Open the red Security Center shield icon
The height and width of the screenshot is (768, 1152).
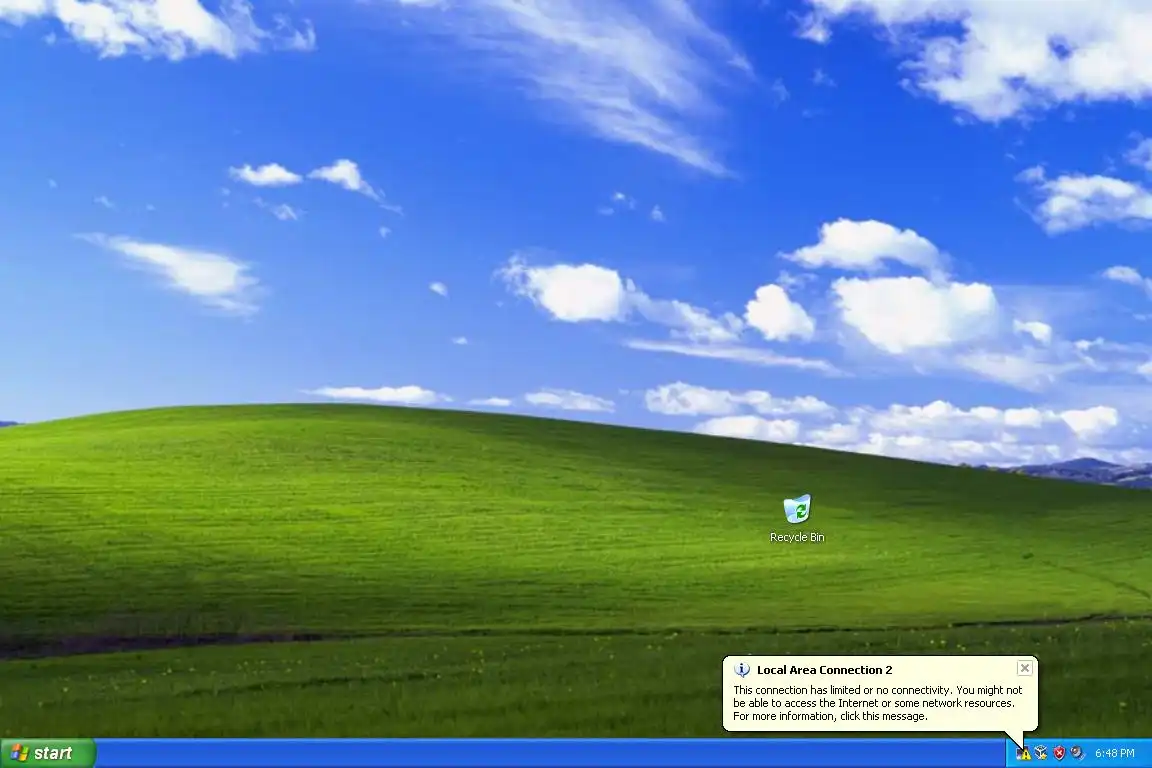click(1059, 753)
